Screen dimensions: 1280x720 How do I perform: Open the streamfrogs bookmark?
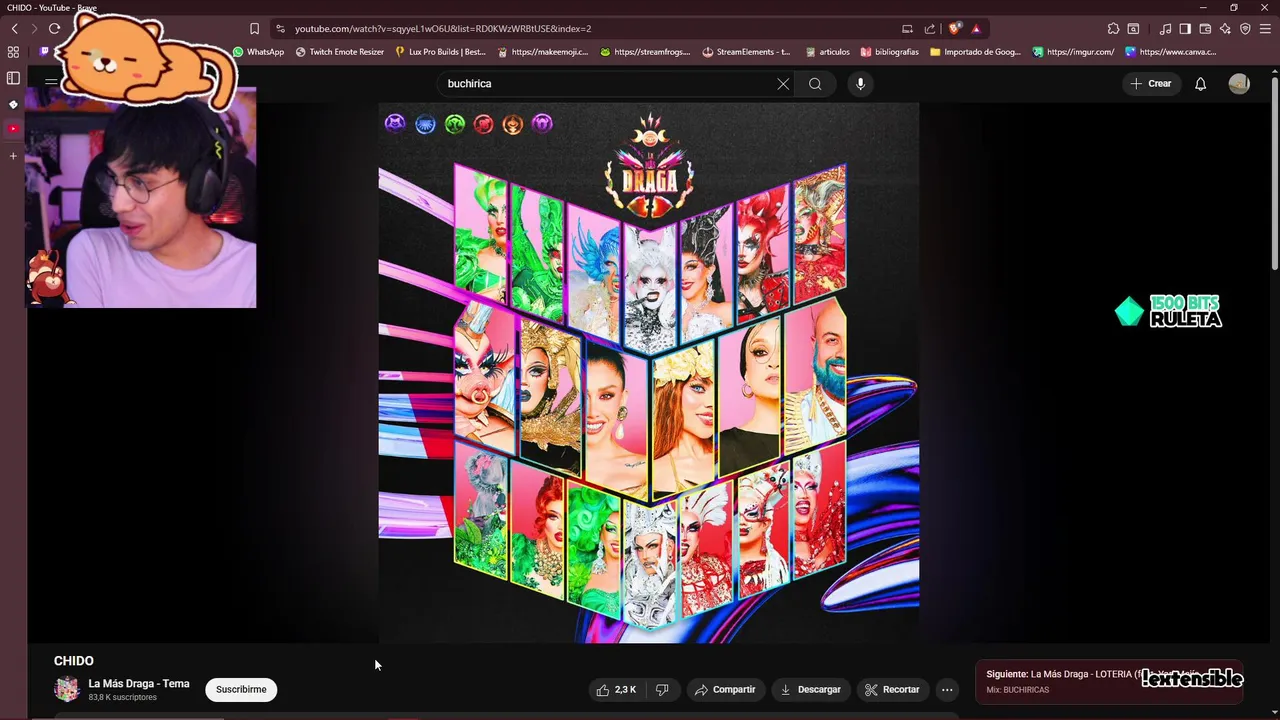[646, 52]
